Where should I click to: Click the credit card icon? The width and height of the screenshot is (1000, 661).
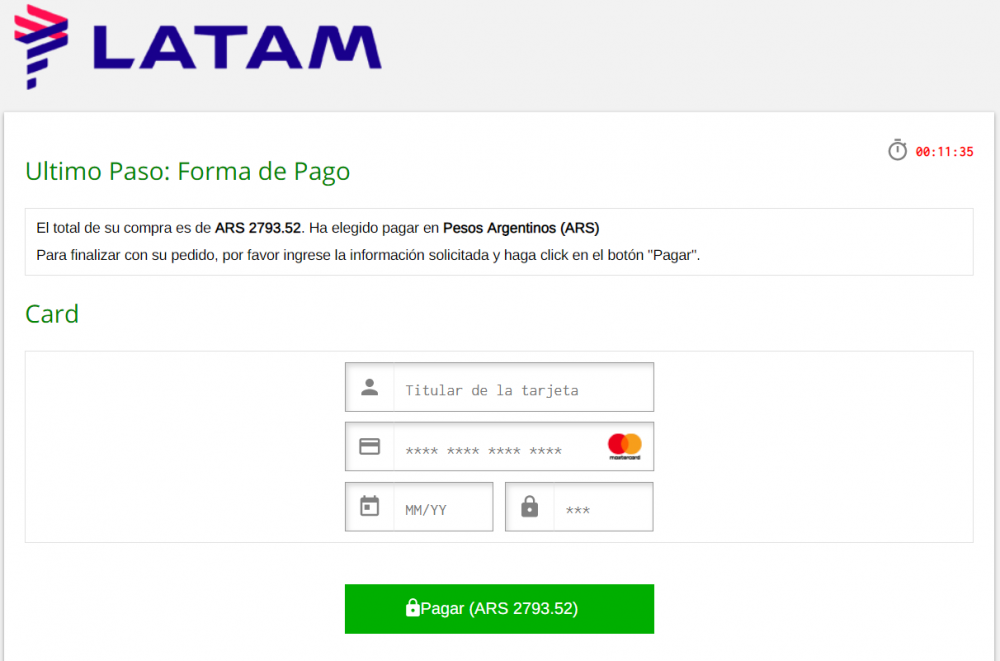(x=370, y=447)
